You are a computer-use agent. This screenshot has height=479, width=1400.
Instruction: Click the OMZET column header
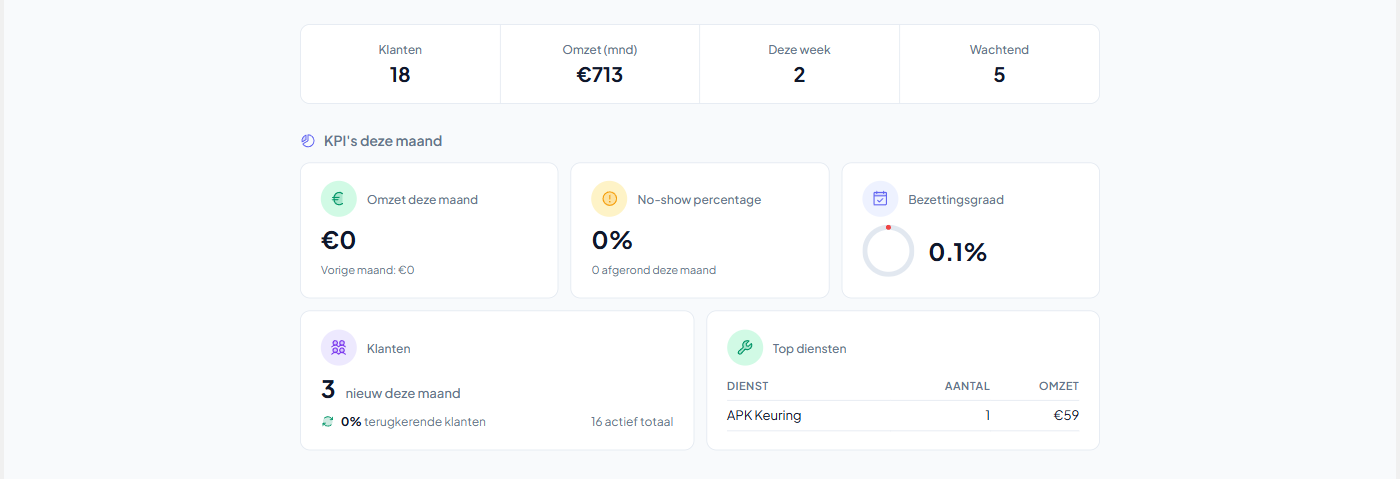point(1059,386)
